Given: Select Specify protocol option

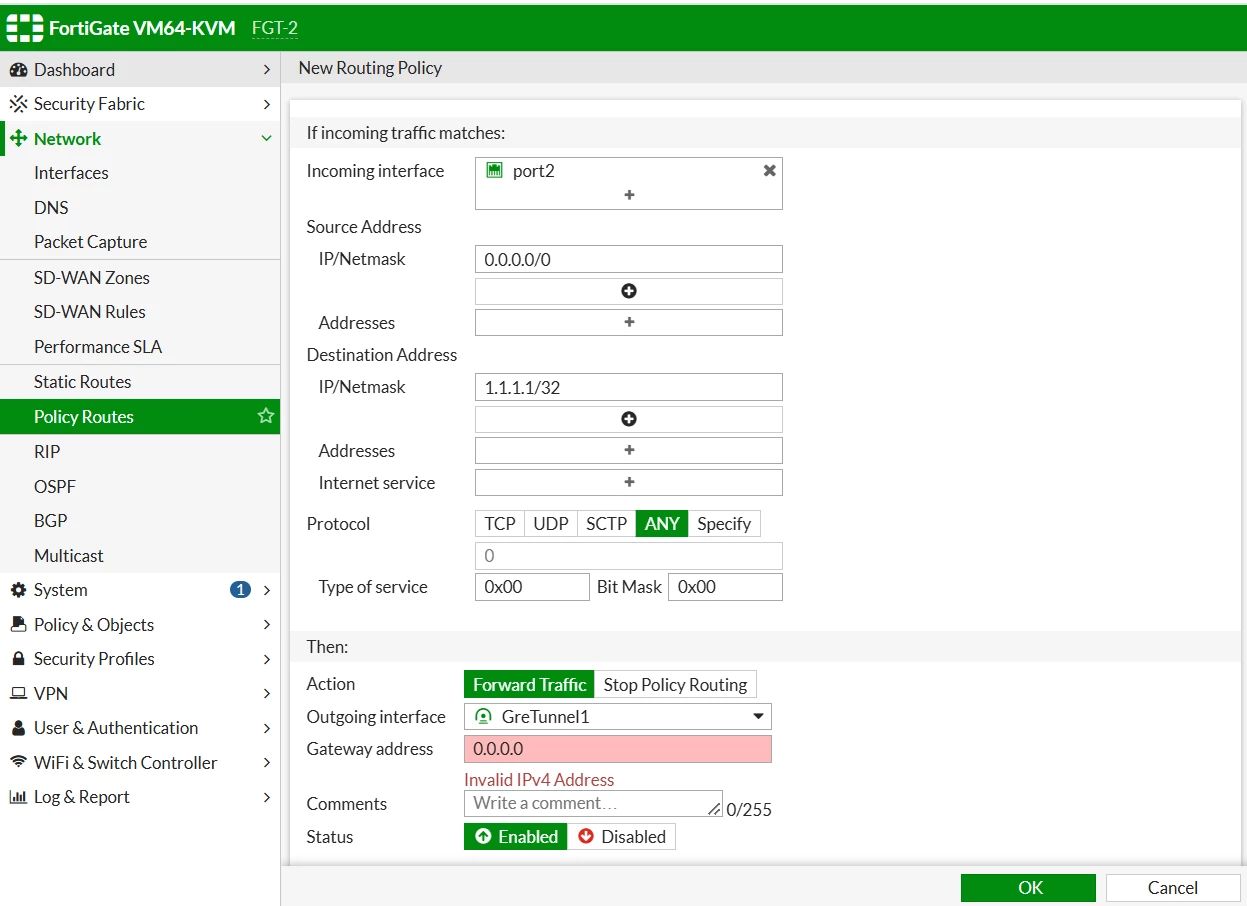Looking at the screenshot, I should pos(724,524).
